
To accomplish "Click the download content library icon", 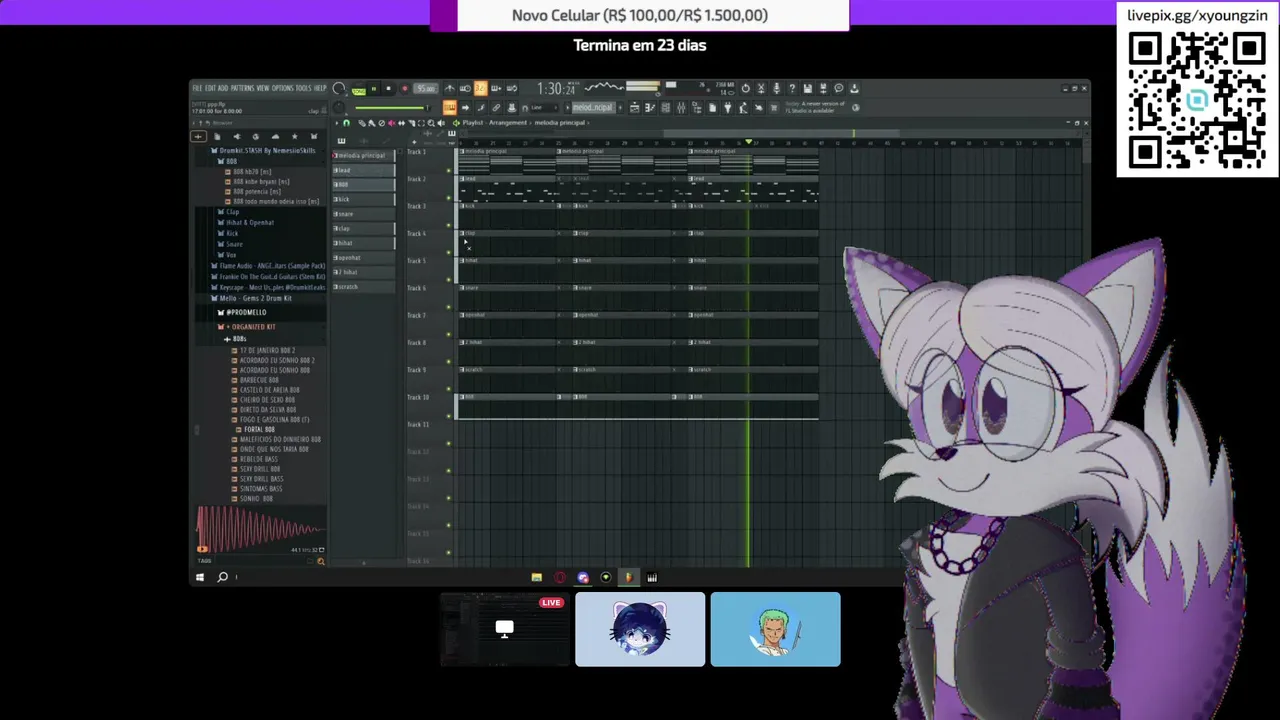I will pos(854,88).
